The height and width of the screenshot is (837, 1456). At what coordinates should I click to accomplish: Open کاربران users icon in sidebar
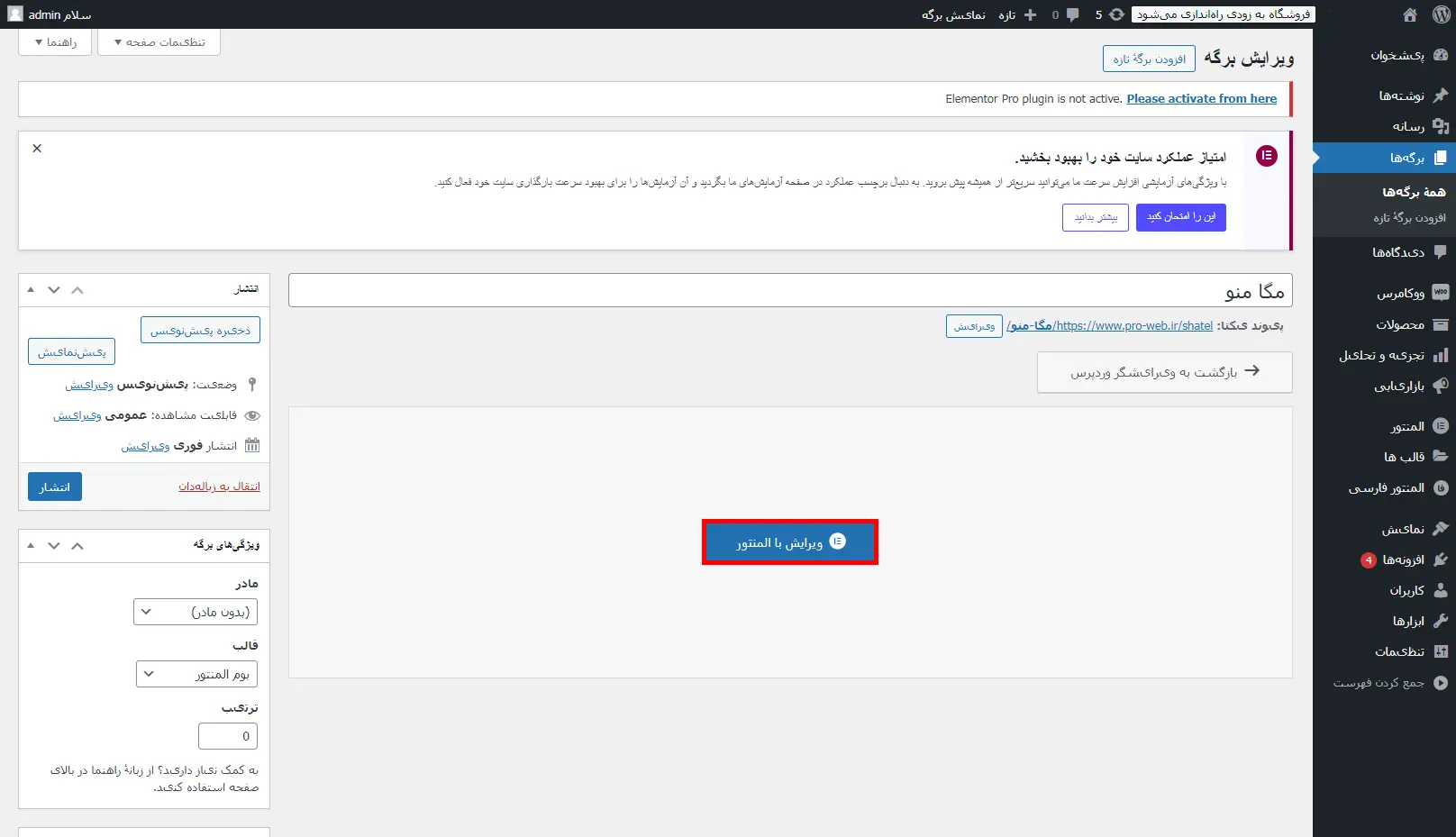(x=1440, y=590)
